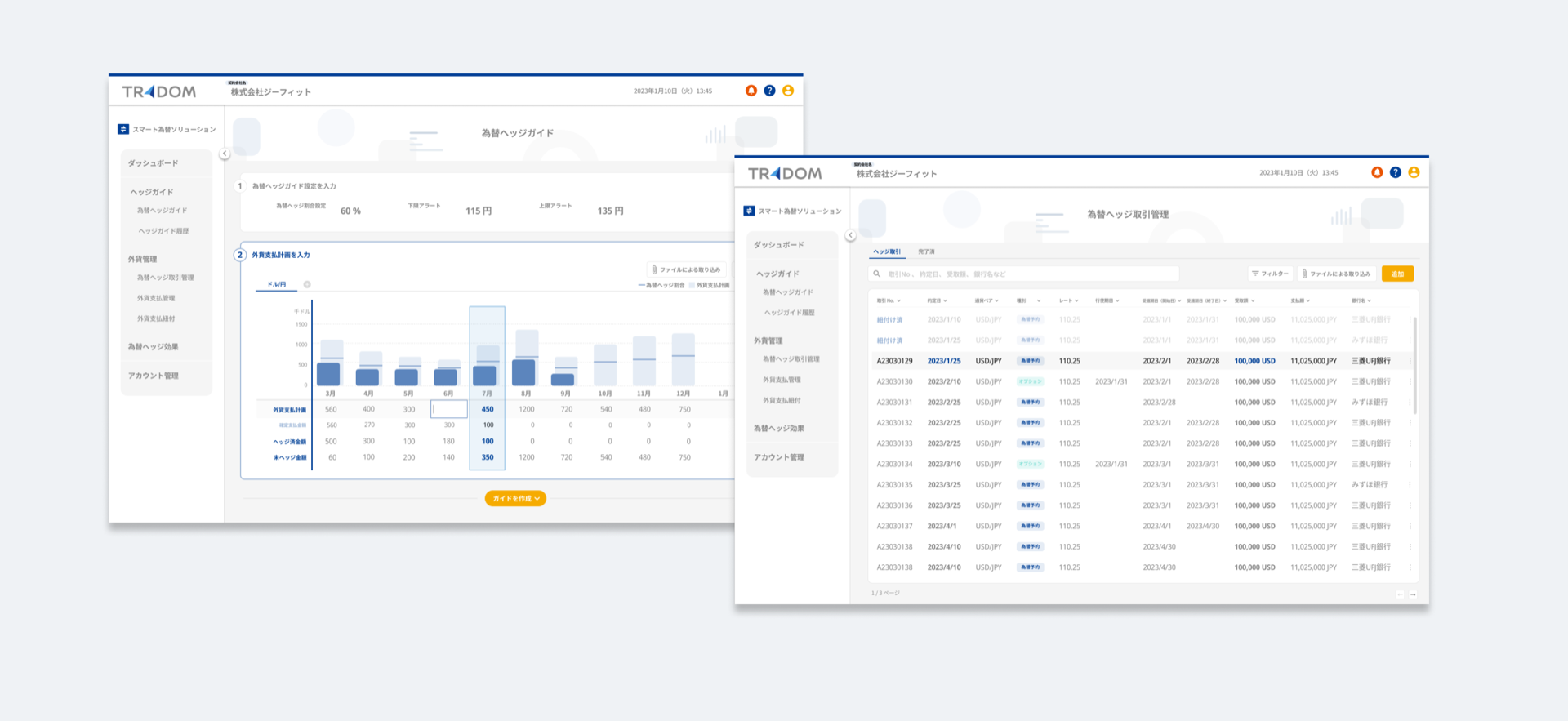Collapse the sidebar in the hedge guide window
Viewport: 1568px width, 721px height.
point(225,154)
